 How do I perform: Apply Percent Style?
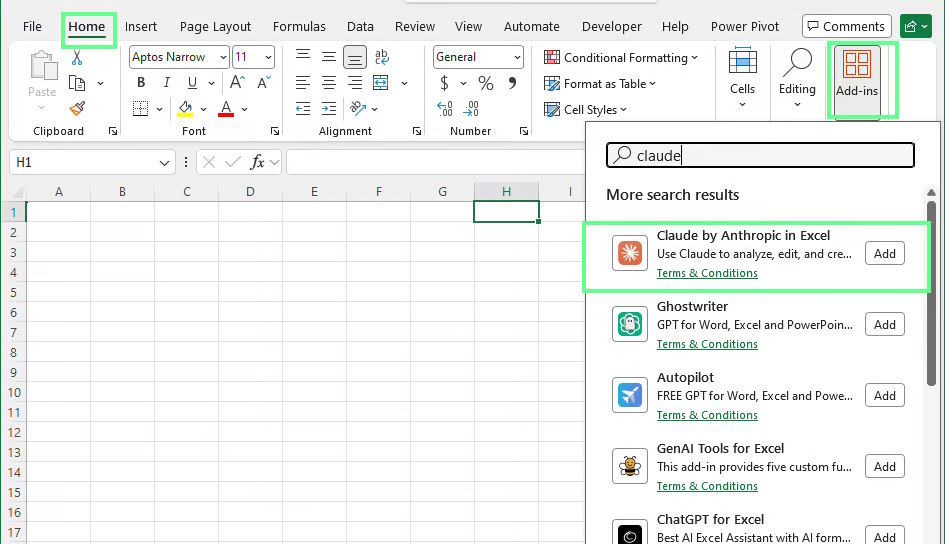point(486,83)
